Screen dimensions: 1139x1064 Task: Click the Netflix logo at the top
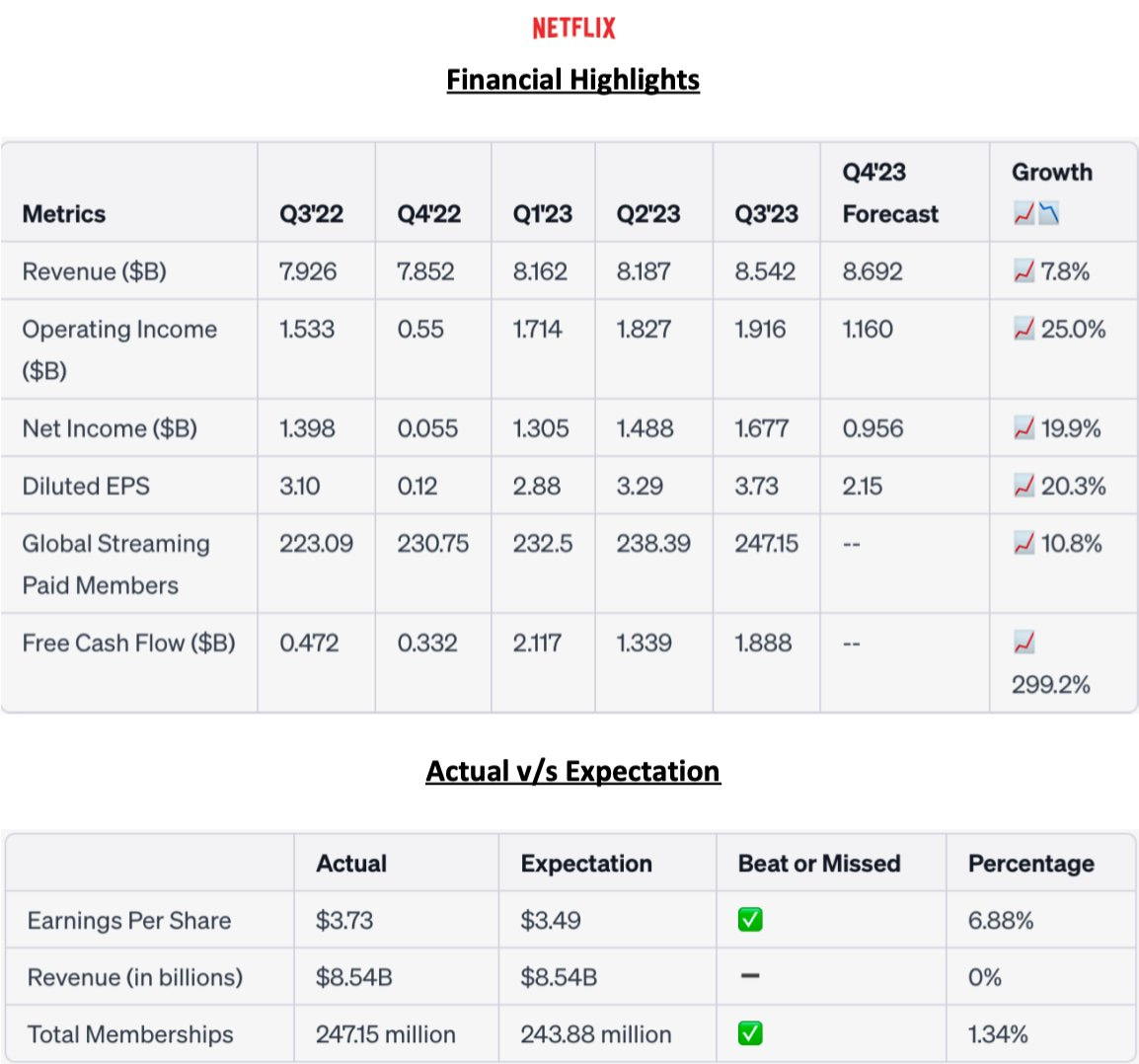(572, 28)
